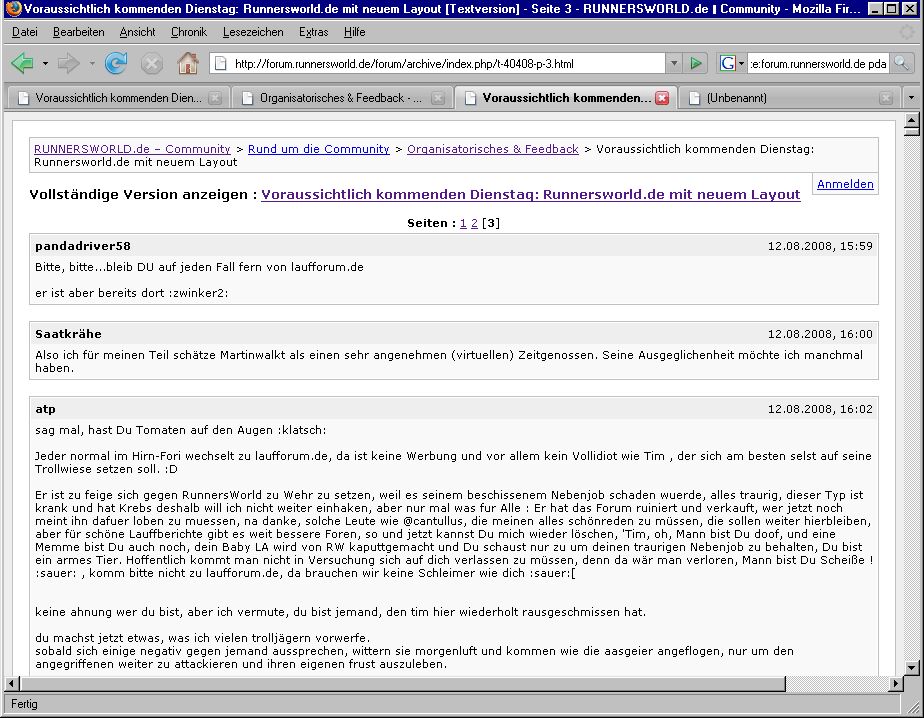Open the back history dropdown arrow
The image size is (924, 718).
pyautogui.click(x=45, y=63)
